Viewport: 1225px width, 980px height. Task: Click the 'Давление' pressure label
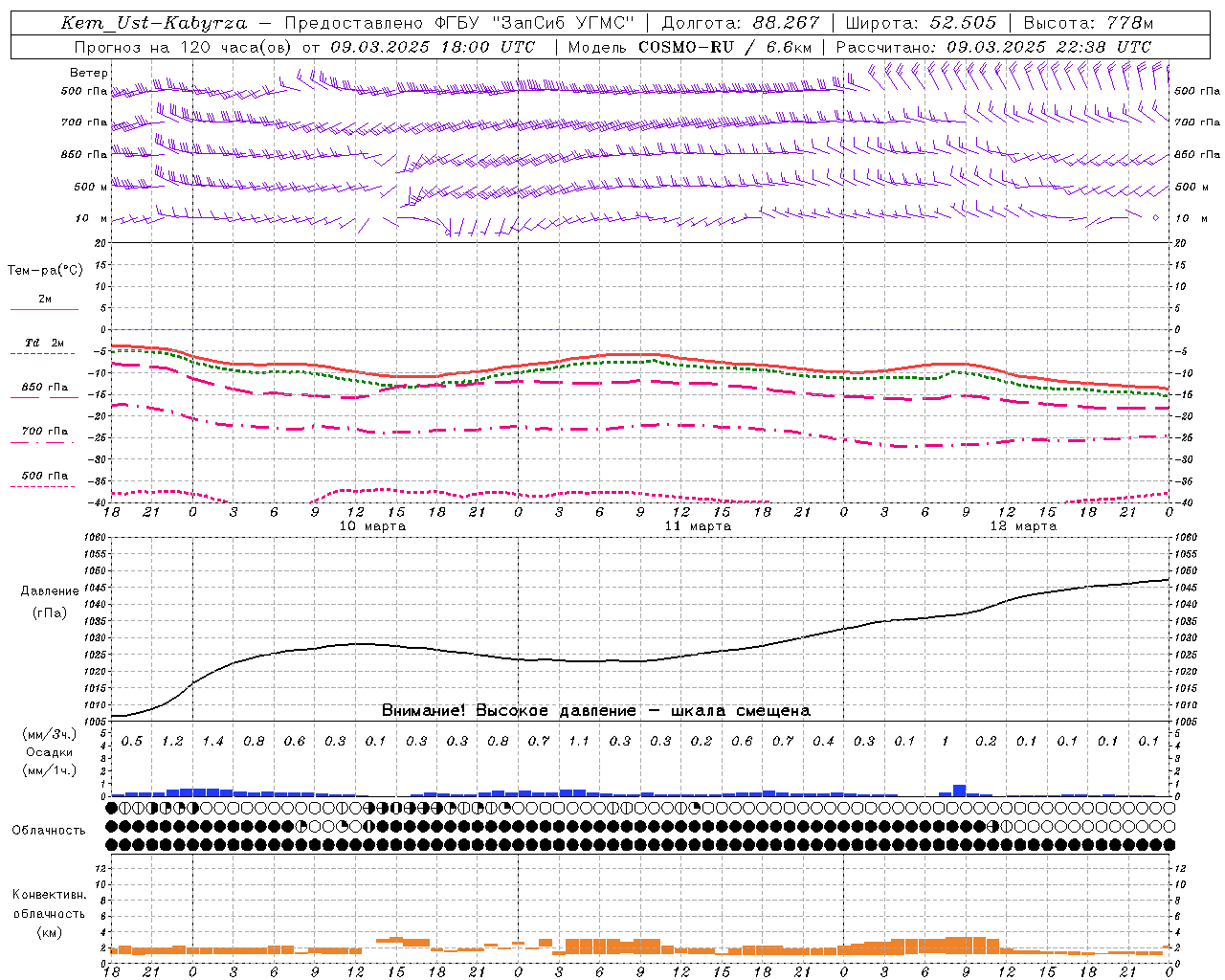[50, 591]
